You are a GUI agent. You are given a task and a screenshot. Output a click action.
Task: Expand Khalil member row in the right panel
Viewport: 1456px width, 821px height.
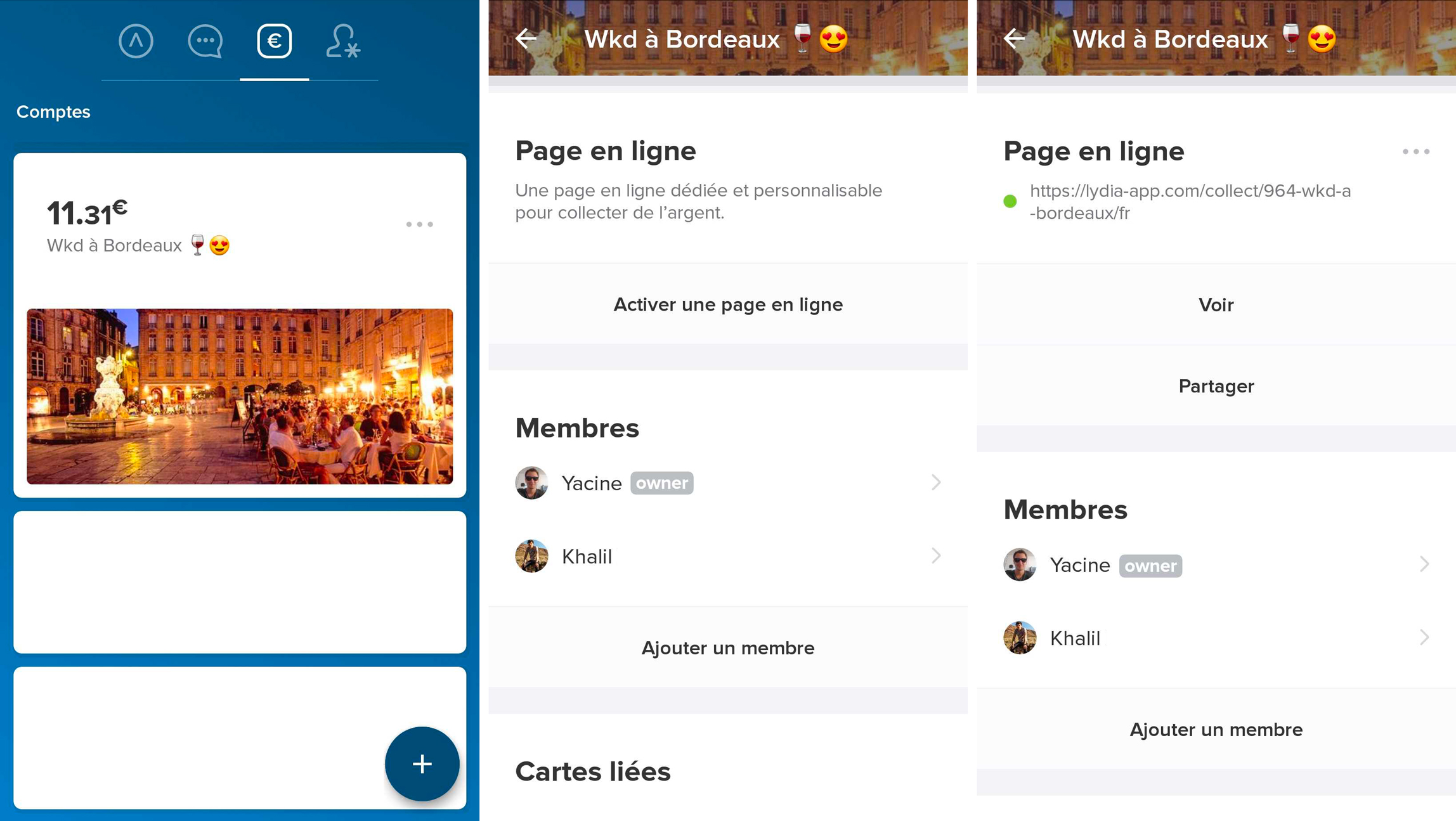[1216, 638]
